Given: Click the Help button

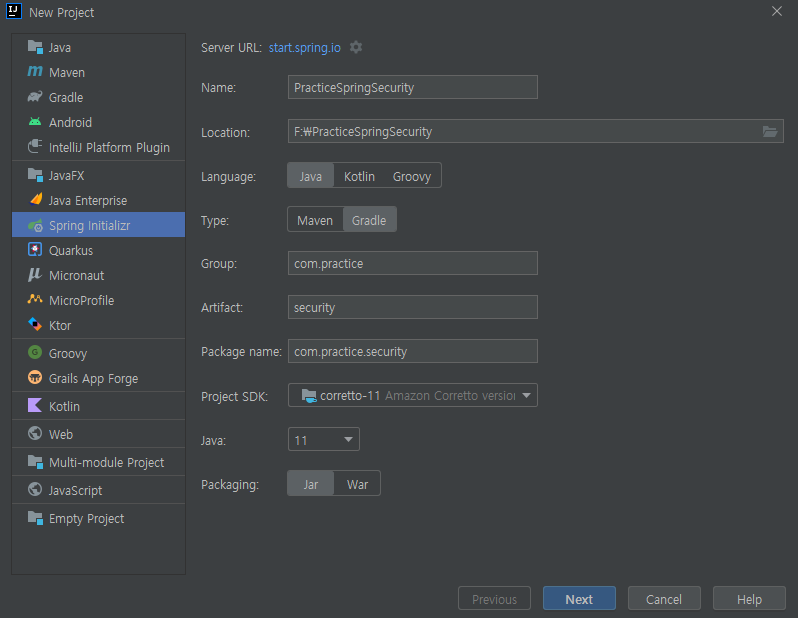Looking at the screenshot, I should pyautogui.click(x=749, y=599).
